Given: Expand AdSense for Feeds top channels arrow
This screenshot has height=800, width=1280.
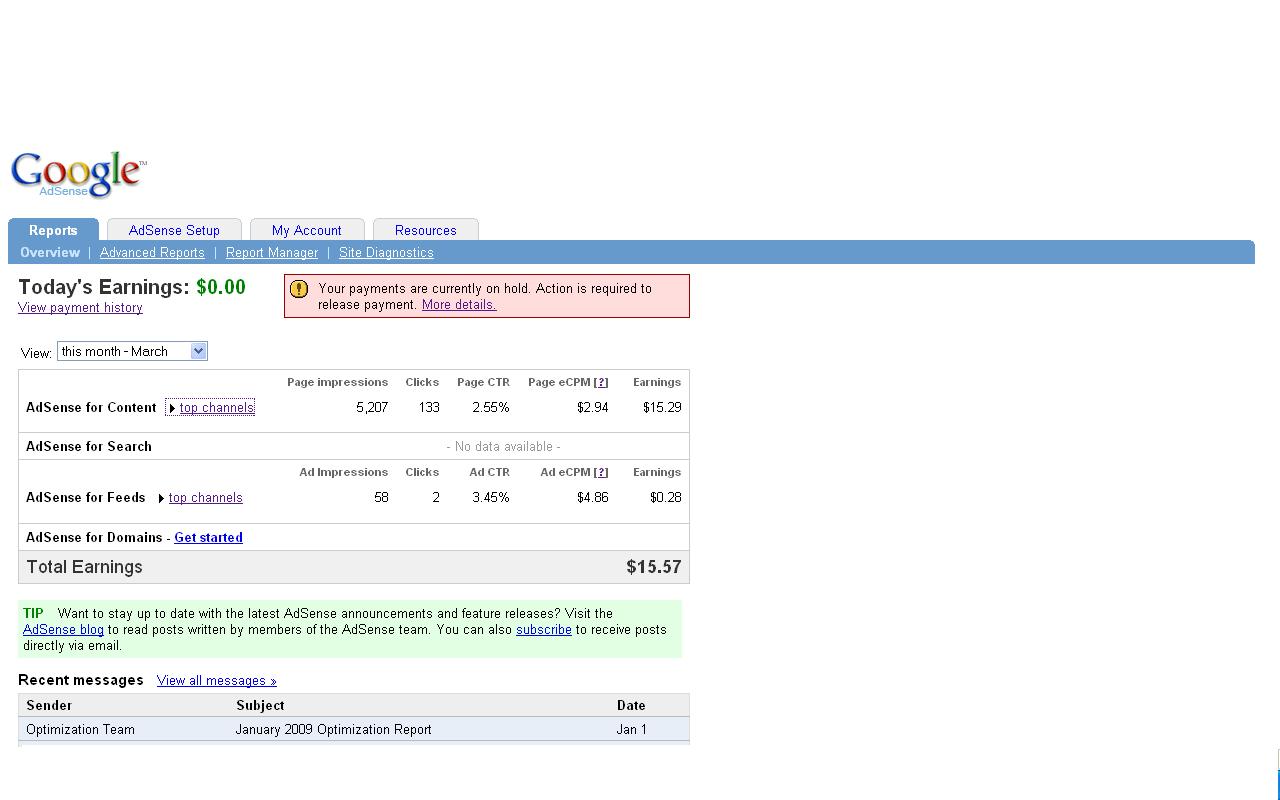Looking at the screenshot, I should [161, 498].
